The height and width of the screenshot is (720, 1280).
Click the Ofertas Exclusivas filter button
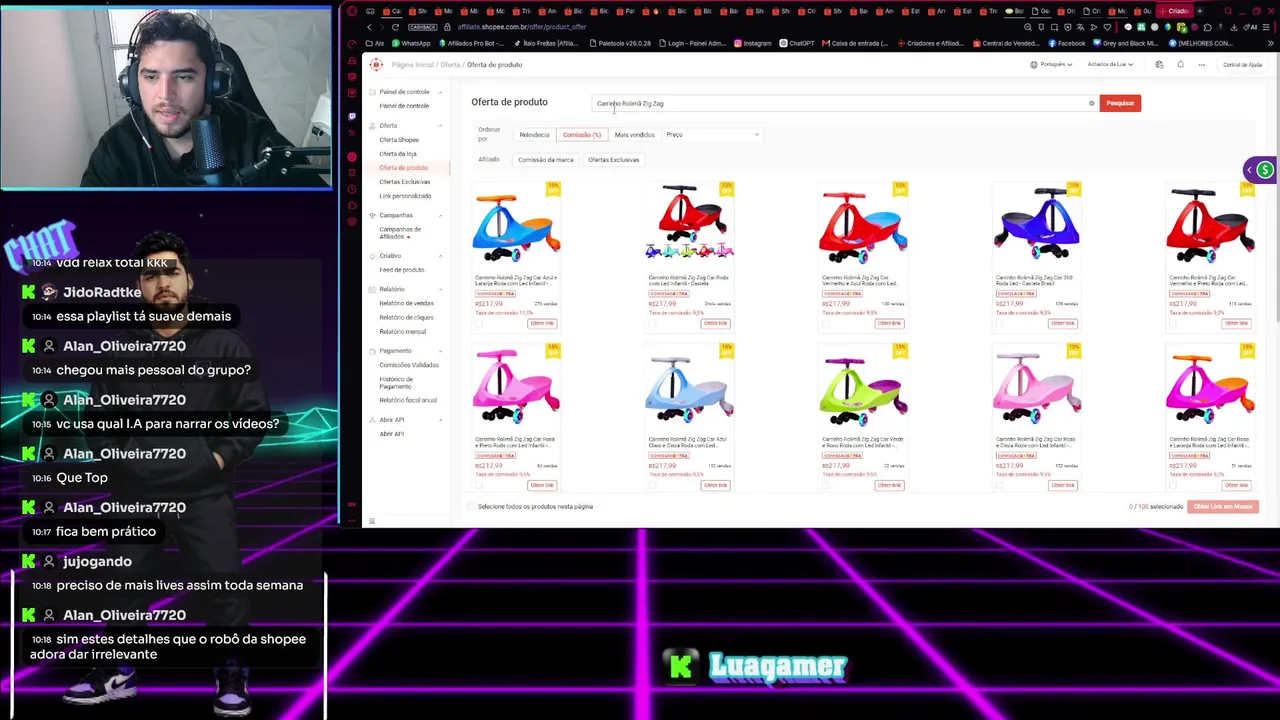point(613,160)
